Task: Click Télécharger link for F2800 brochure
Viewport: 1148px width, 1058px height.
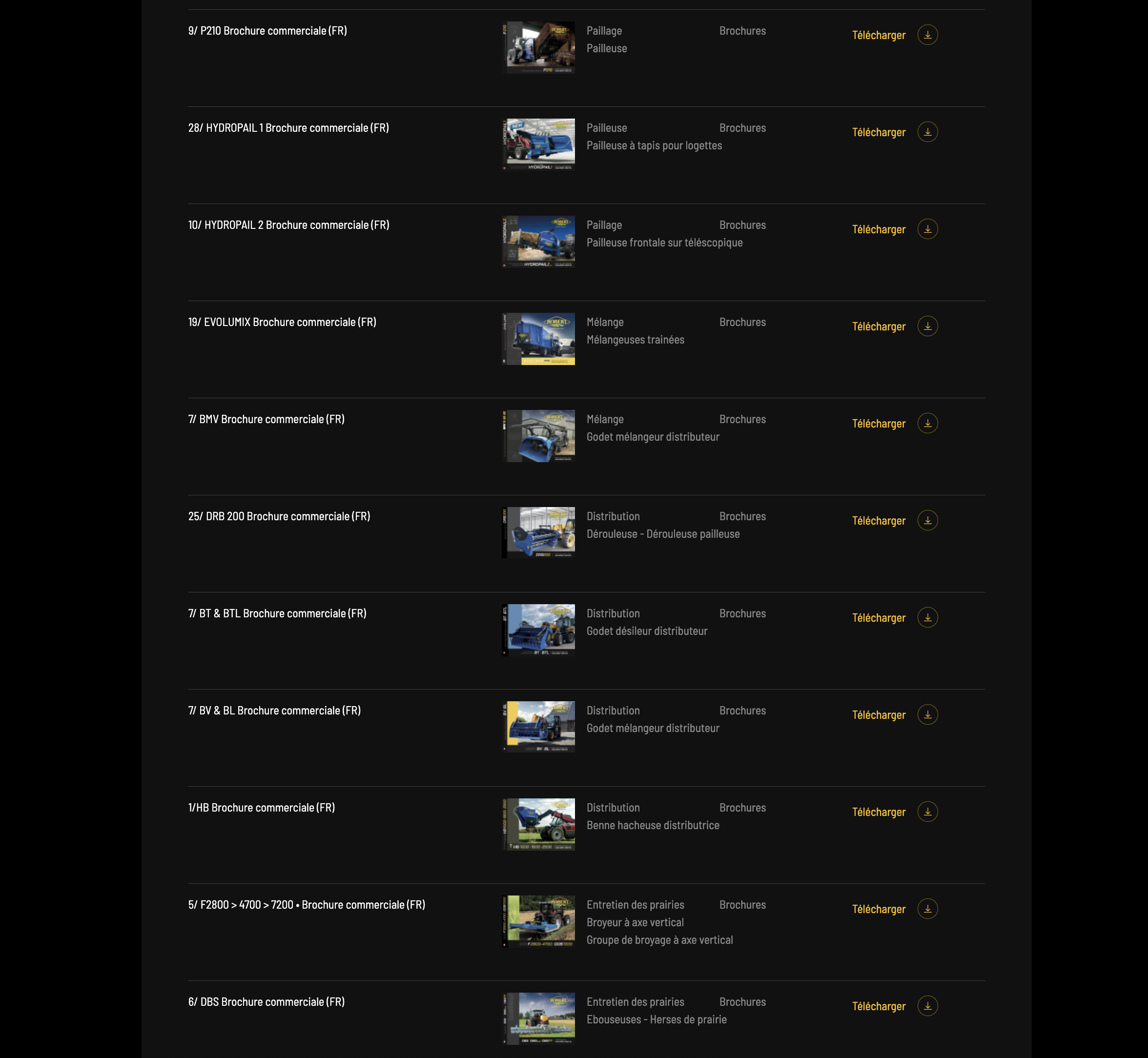Action: [878, 909]
